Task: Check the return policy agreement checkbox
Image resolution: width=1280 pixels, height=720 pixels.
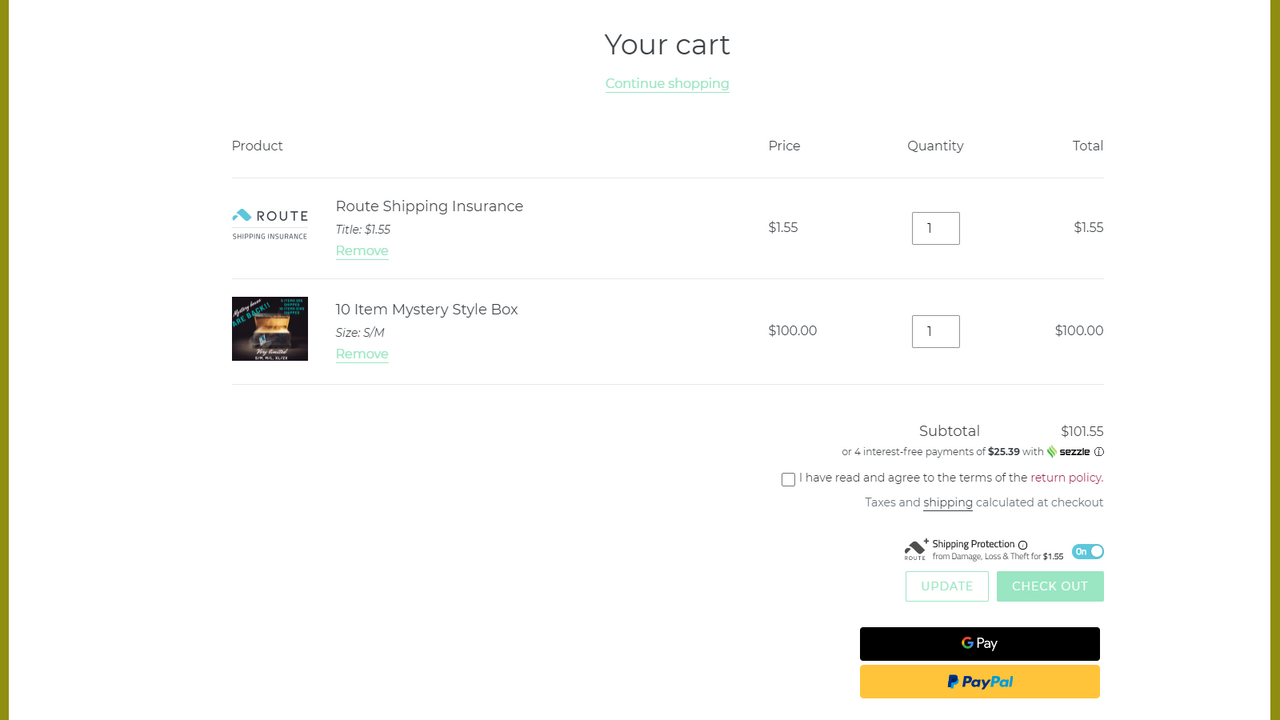Action: pos(788,480)
